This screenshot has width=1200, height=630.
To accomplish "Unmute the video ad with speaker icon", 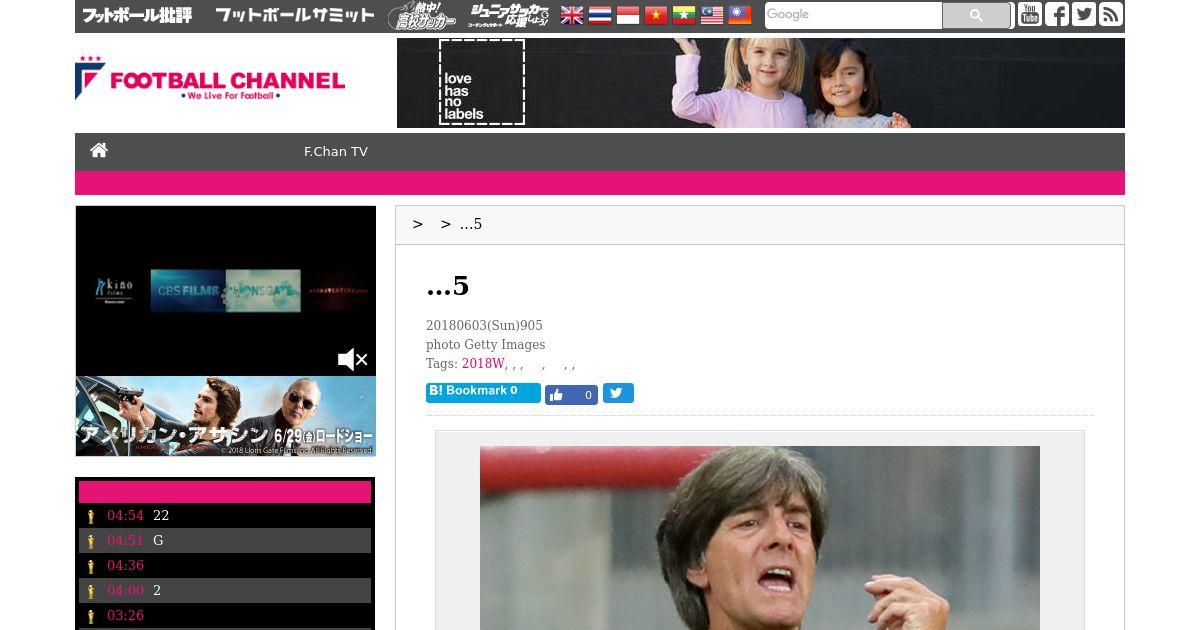I will [x=353, y=359].
